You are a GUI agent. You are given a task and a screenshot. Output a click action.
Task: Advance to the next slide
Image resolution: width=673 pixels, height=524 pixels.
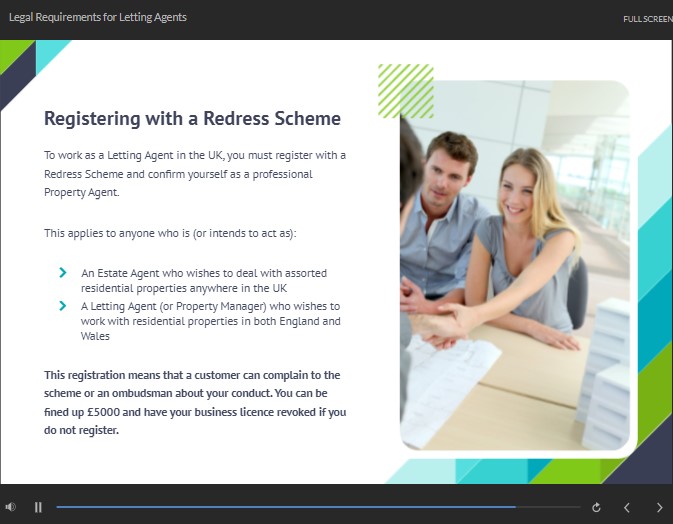click(659, 508)
